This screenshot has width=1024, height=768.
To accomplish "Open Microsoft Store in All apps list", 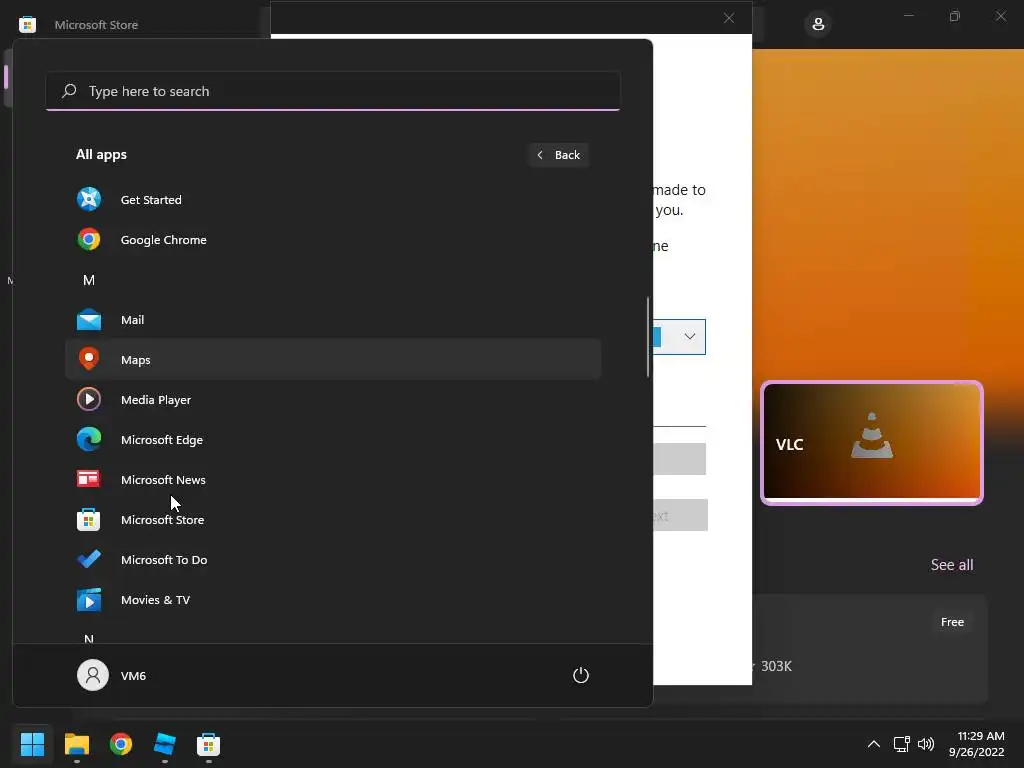I will 333,520.
